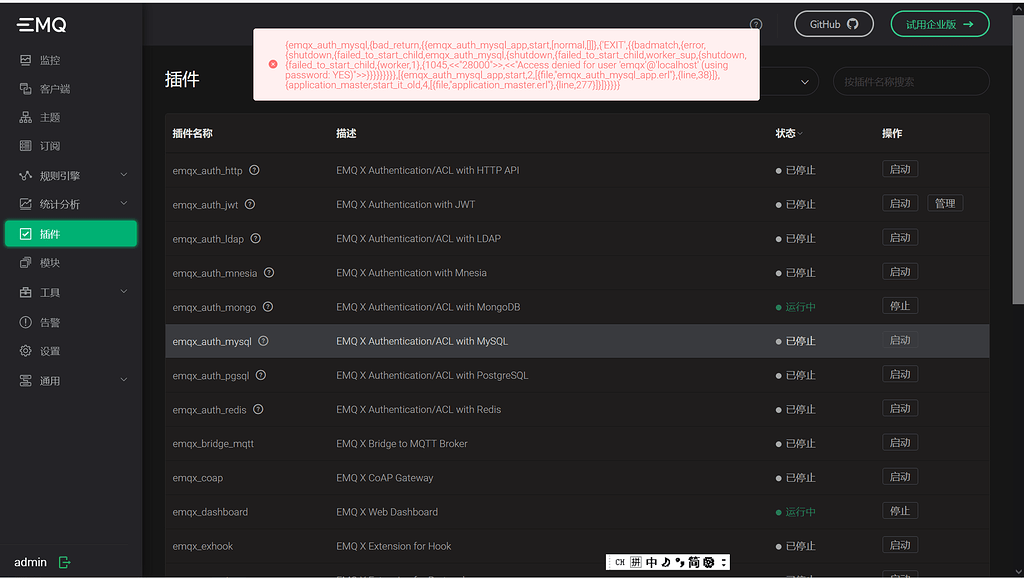Open the 监控 menu item
The image size is (1024, 578).
[50, 60]
